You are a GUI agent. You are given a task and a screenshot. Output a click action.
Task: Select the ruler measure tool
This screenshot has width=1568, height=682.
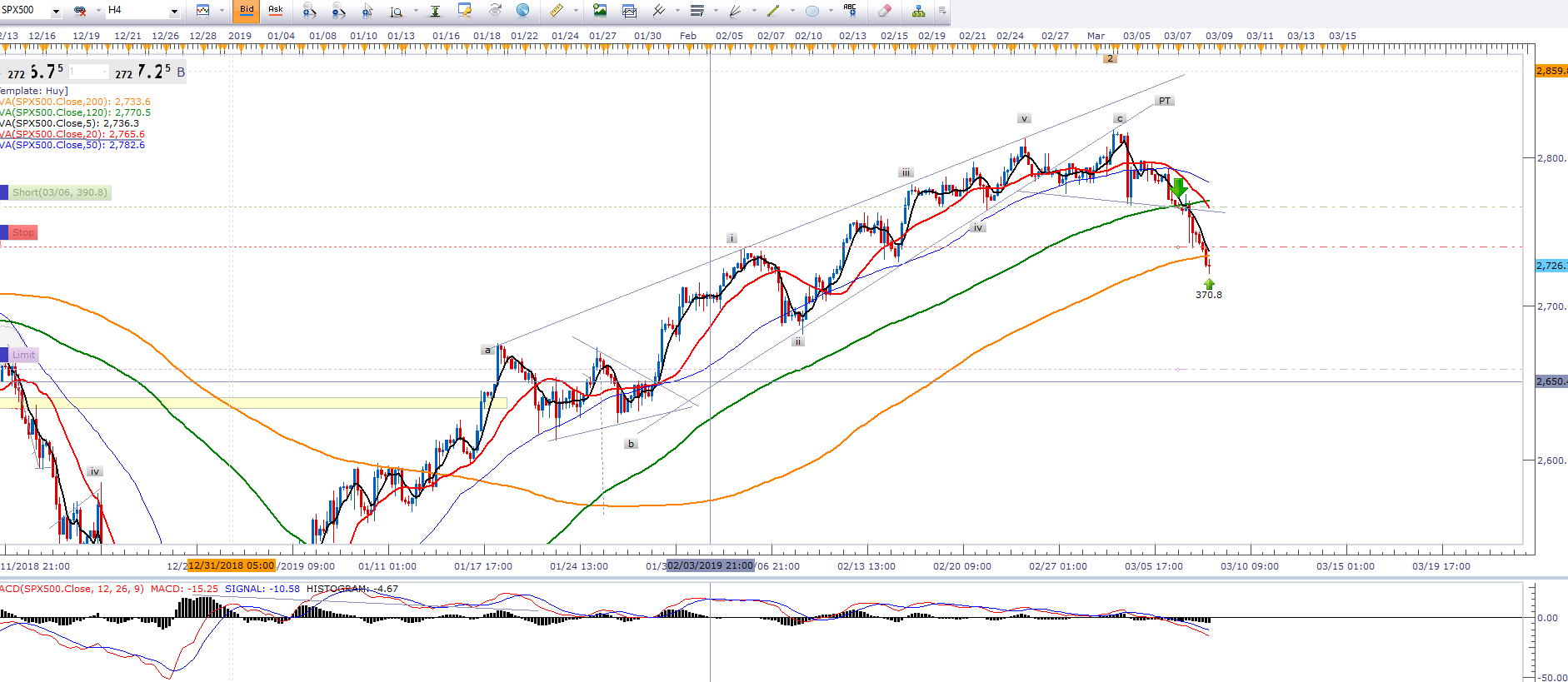(x=556, y=11)
